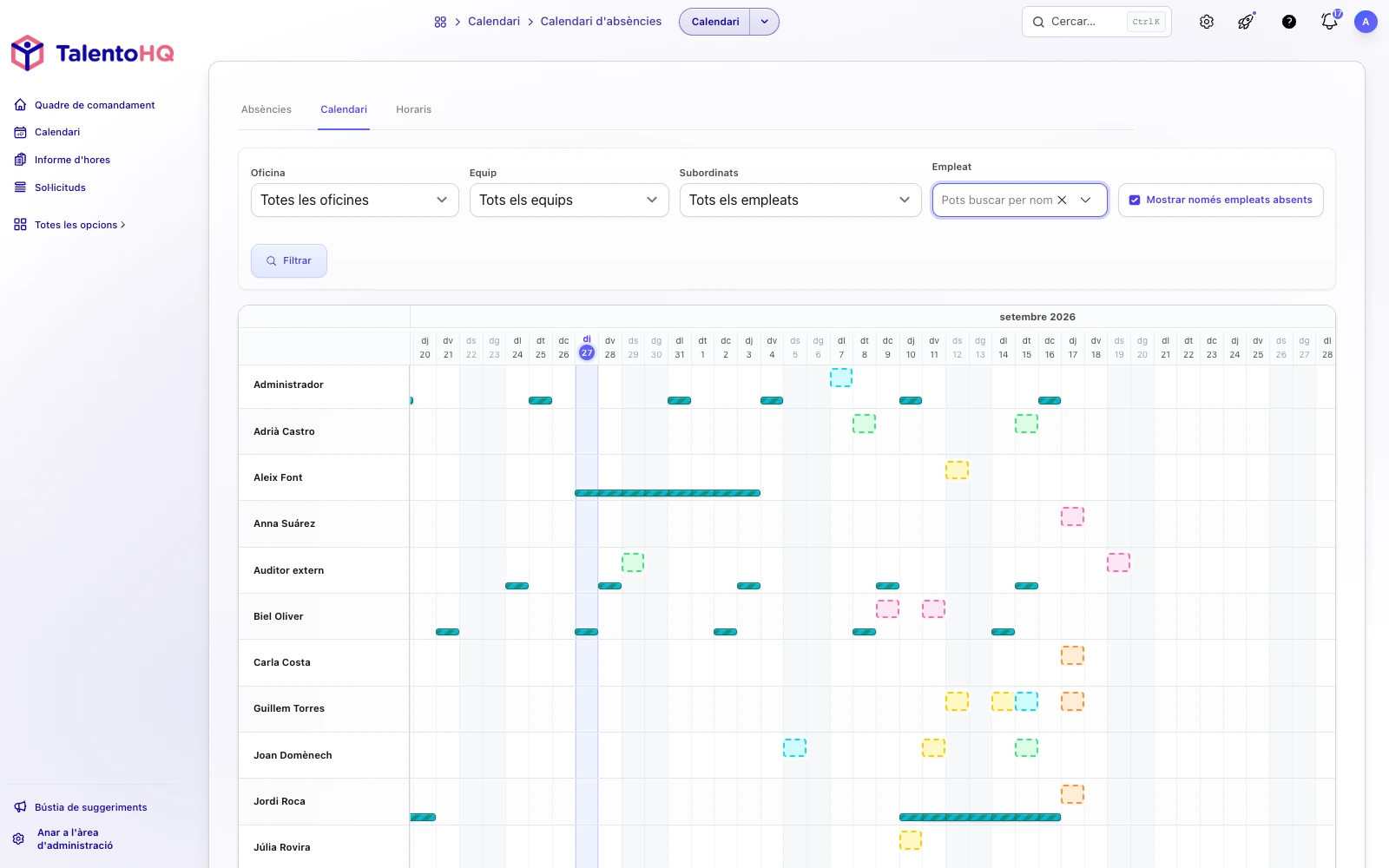
Task: Expand the Empleat dropdown arrow
Action: coord(1085,200)
